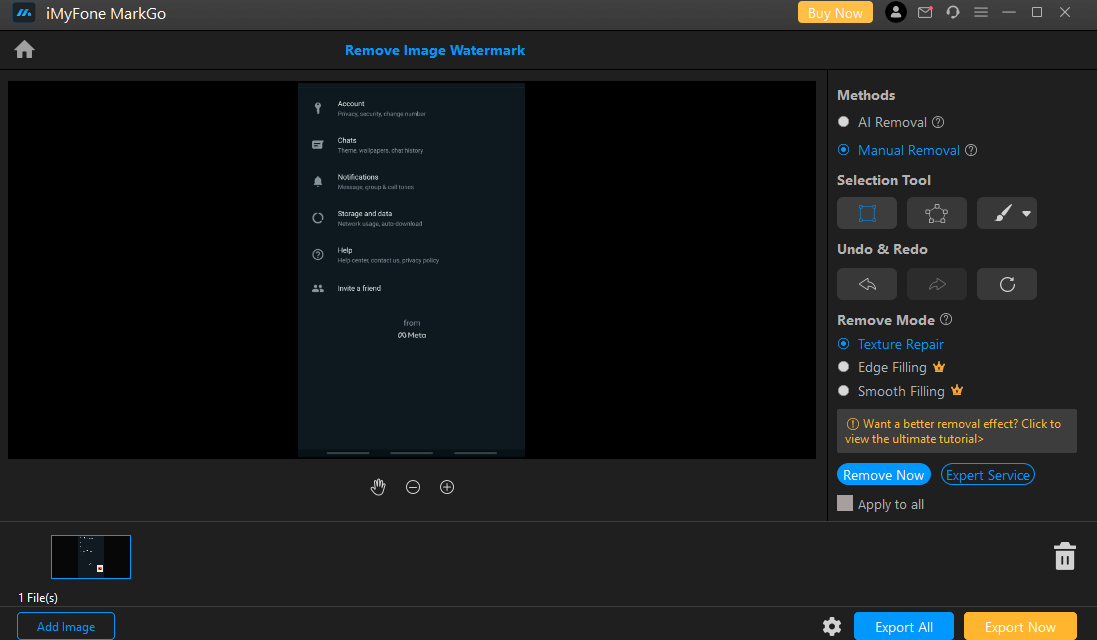This screenshot has width=1097, height=640.
Task: Select the brush selection tool
Action: click(x=1003, y=213)
